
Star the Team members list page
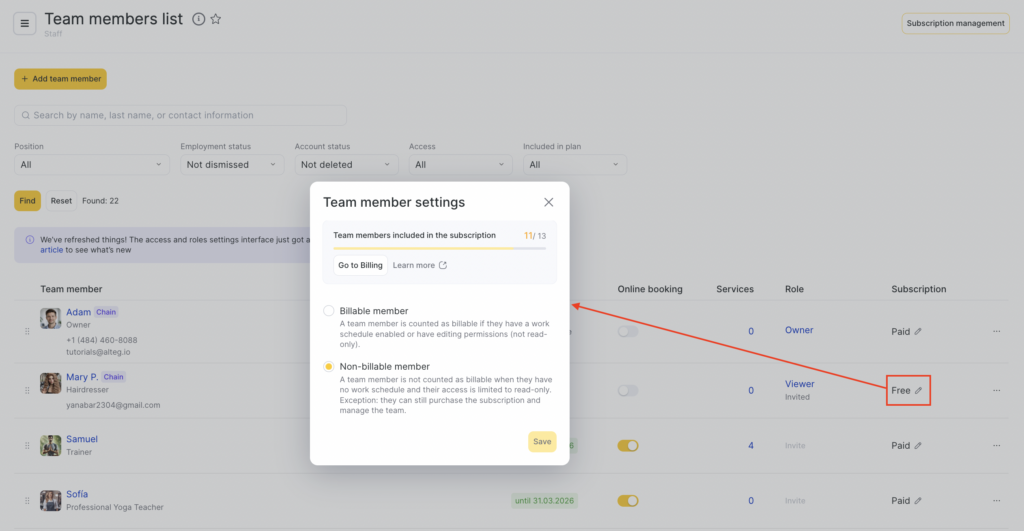[216, 19]
